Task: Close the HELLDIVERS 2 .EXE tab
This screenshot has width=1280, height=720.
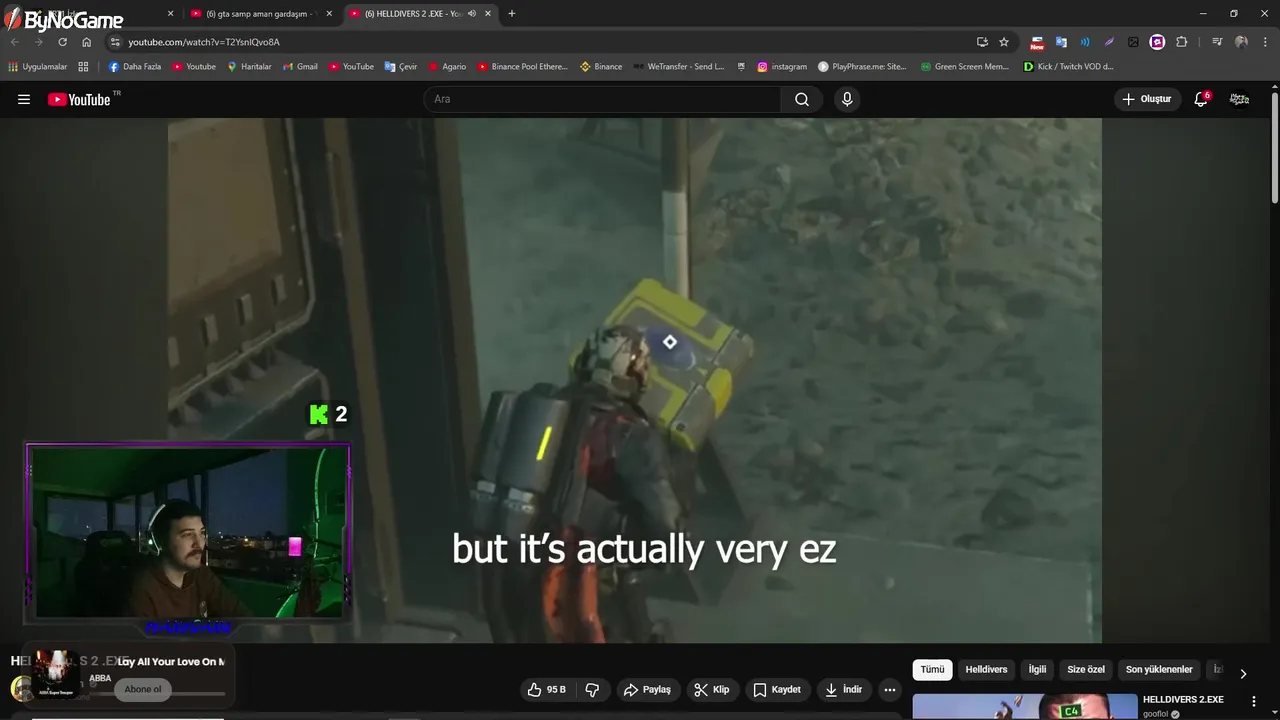Action: [488, 14]
